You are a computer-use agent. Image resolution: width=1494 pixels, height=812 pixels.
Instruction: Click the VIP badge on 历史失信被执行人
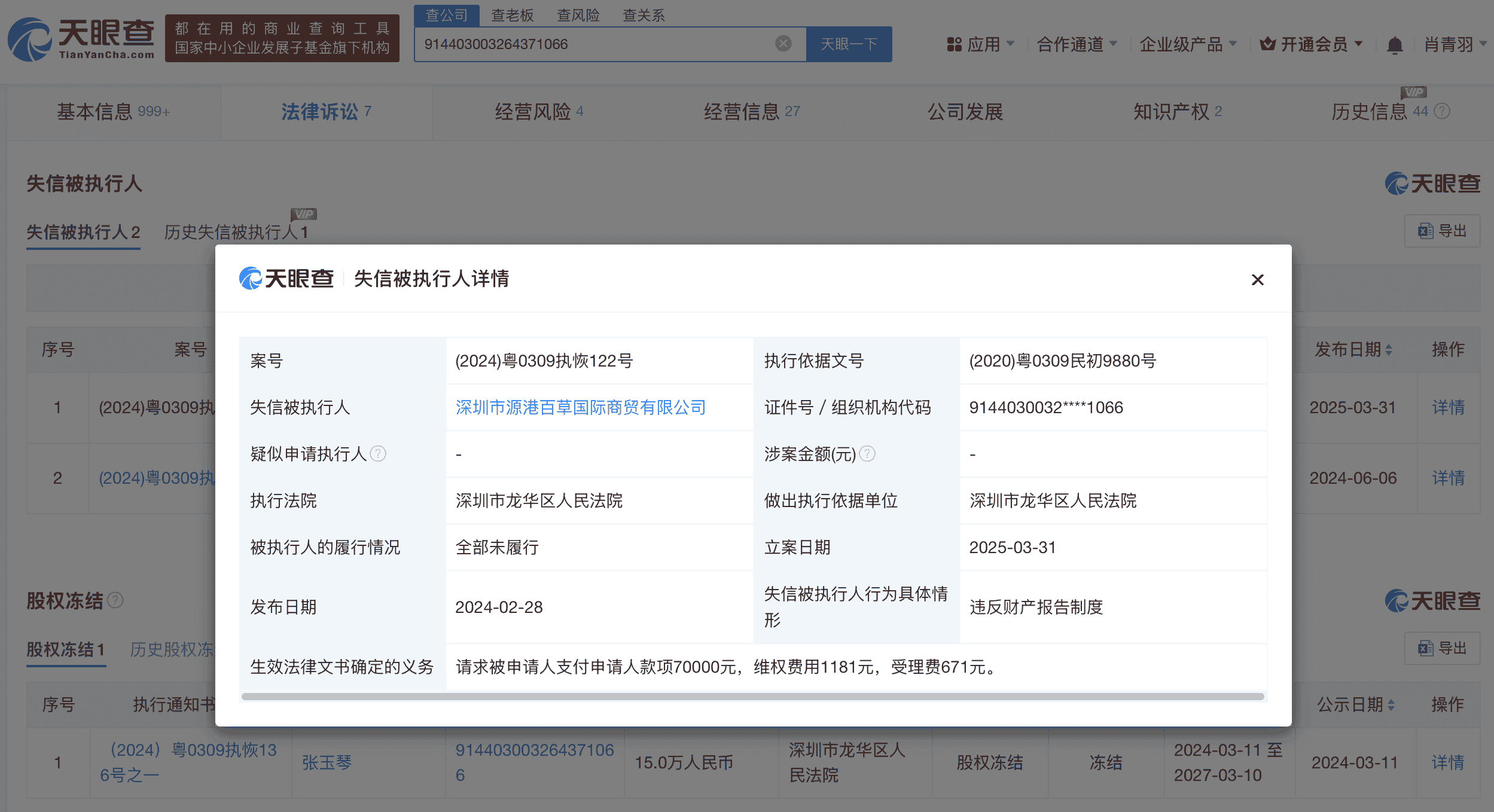304,213
